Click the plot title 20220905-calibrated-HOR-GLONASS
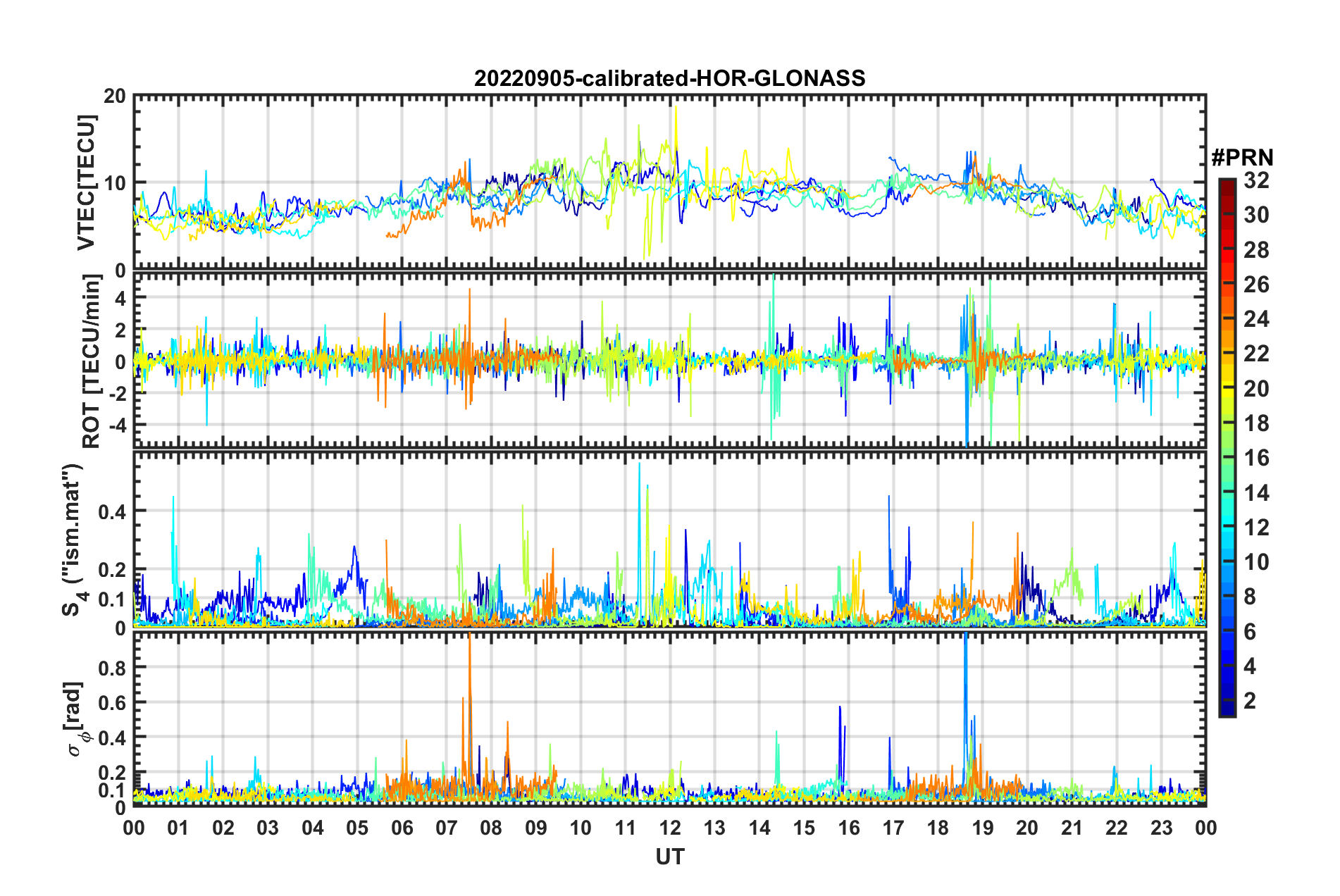This screenshot has height=896, width=1340. pos(669,78)
